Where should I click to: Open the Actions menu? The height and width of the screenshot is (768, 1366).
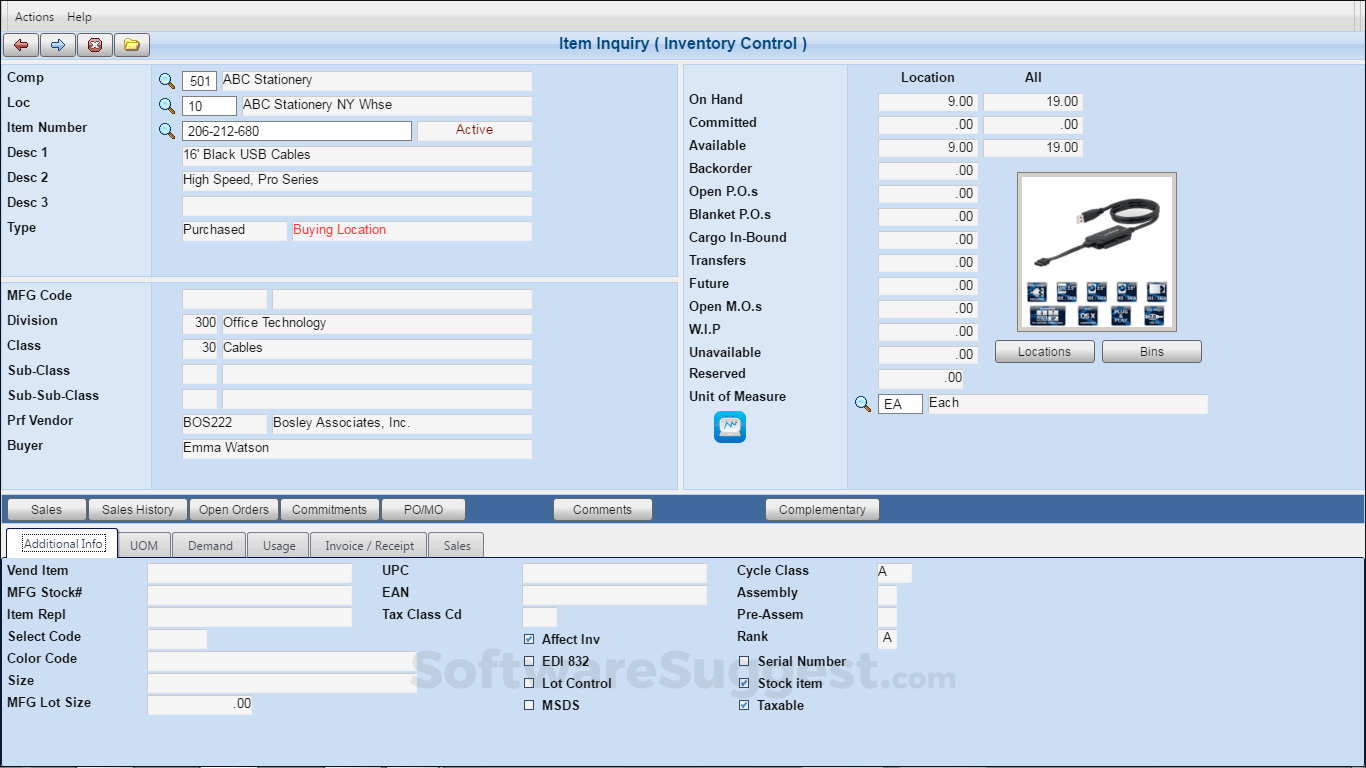(33, 16)
